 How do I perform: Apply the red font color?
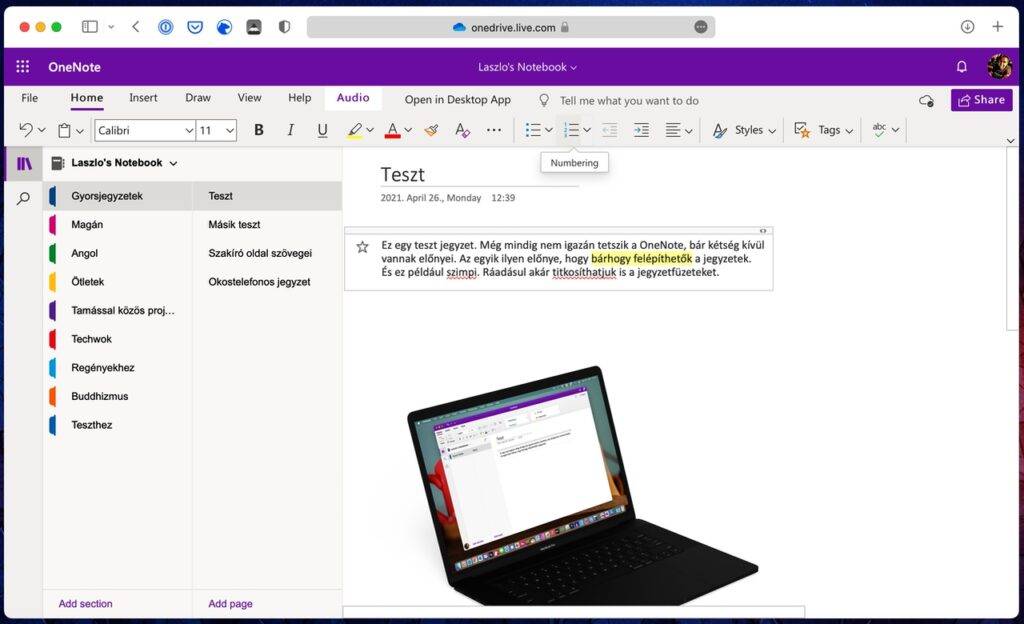click(x=392, y=130)
